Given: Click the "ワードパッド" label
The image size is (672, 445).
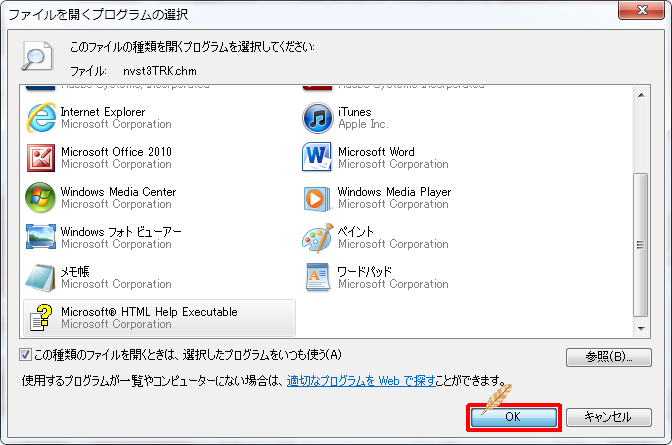Looking at the screenshot, I should (365, 272).
